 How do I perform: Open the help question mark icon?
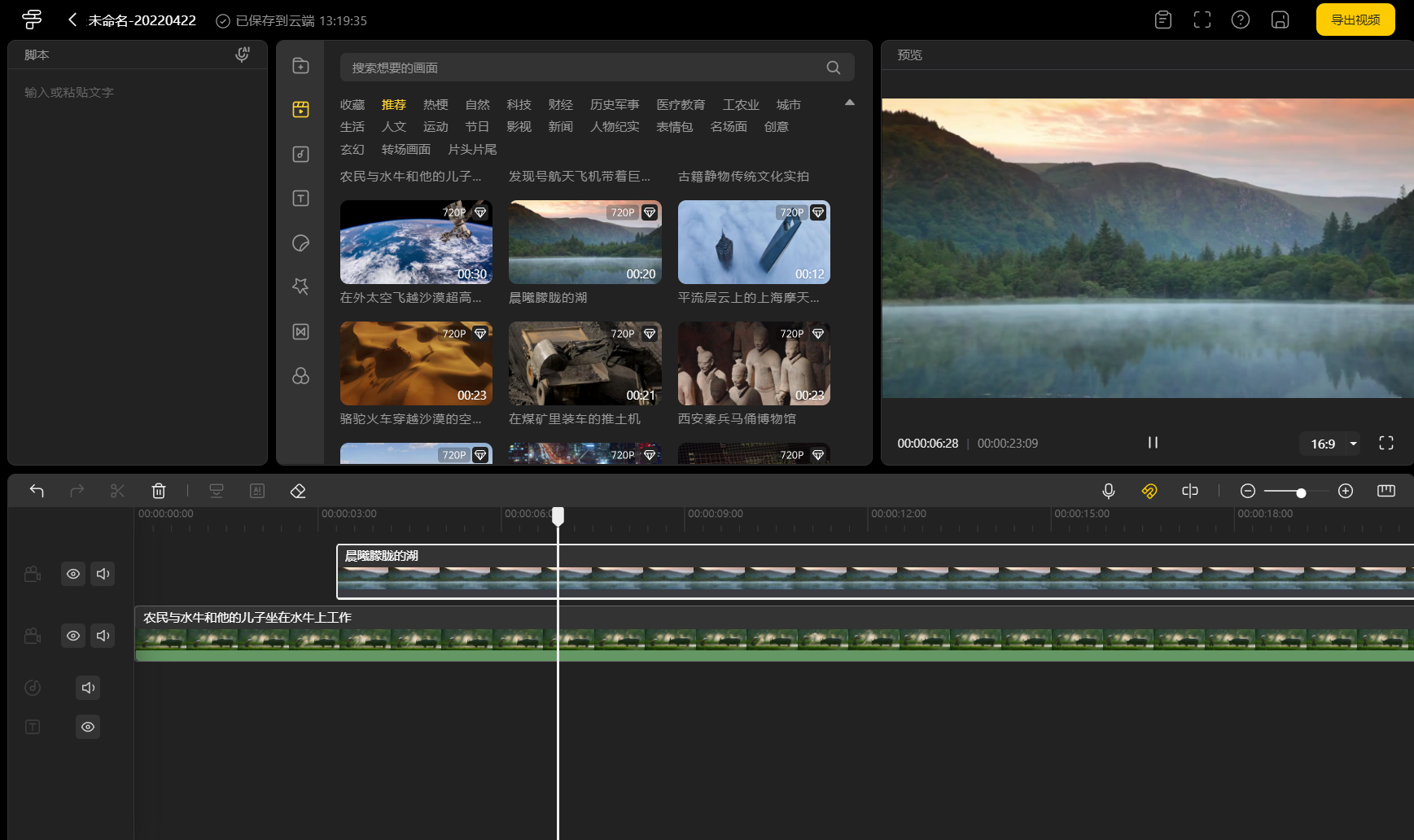[x=1241, y=20]
